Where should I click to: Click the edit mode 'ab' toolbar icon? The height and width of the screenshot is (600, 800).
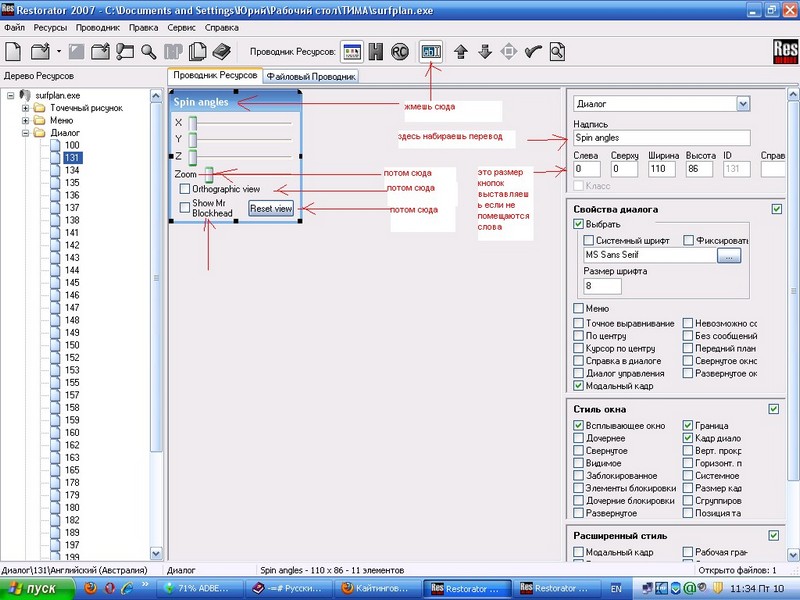(432, 51)
